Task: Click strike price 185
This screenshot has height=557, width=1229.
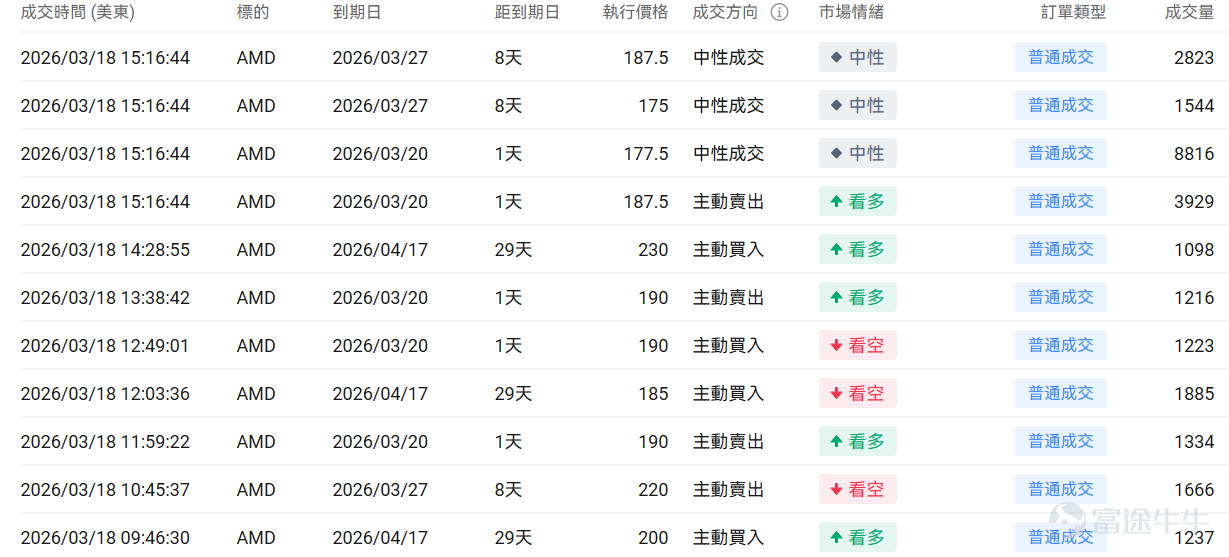Action: coord(653,394)
